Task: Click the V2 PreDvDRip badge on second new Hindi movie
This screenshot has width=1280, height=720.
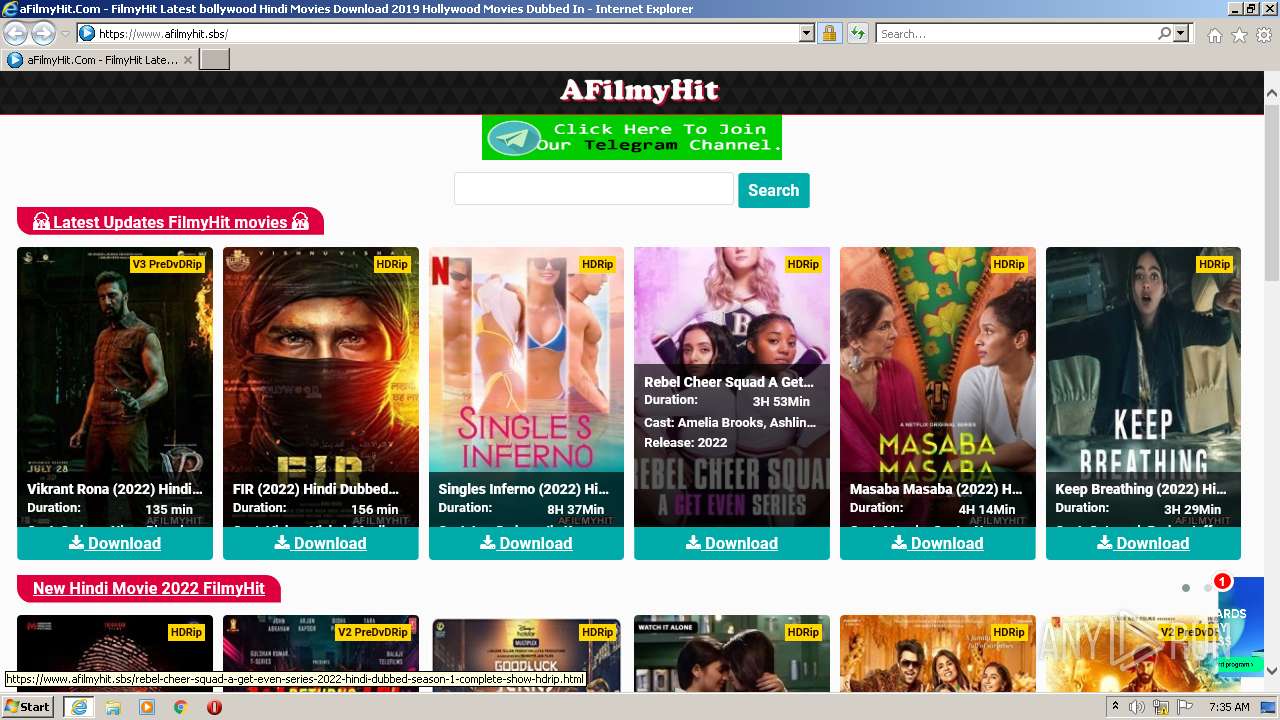Action: click(x=372, y=632)
